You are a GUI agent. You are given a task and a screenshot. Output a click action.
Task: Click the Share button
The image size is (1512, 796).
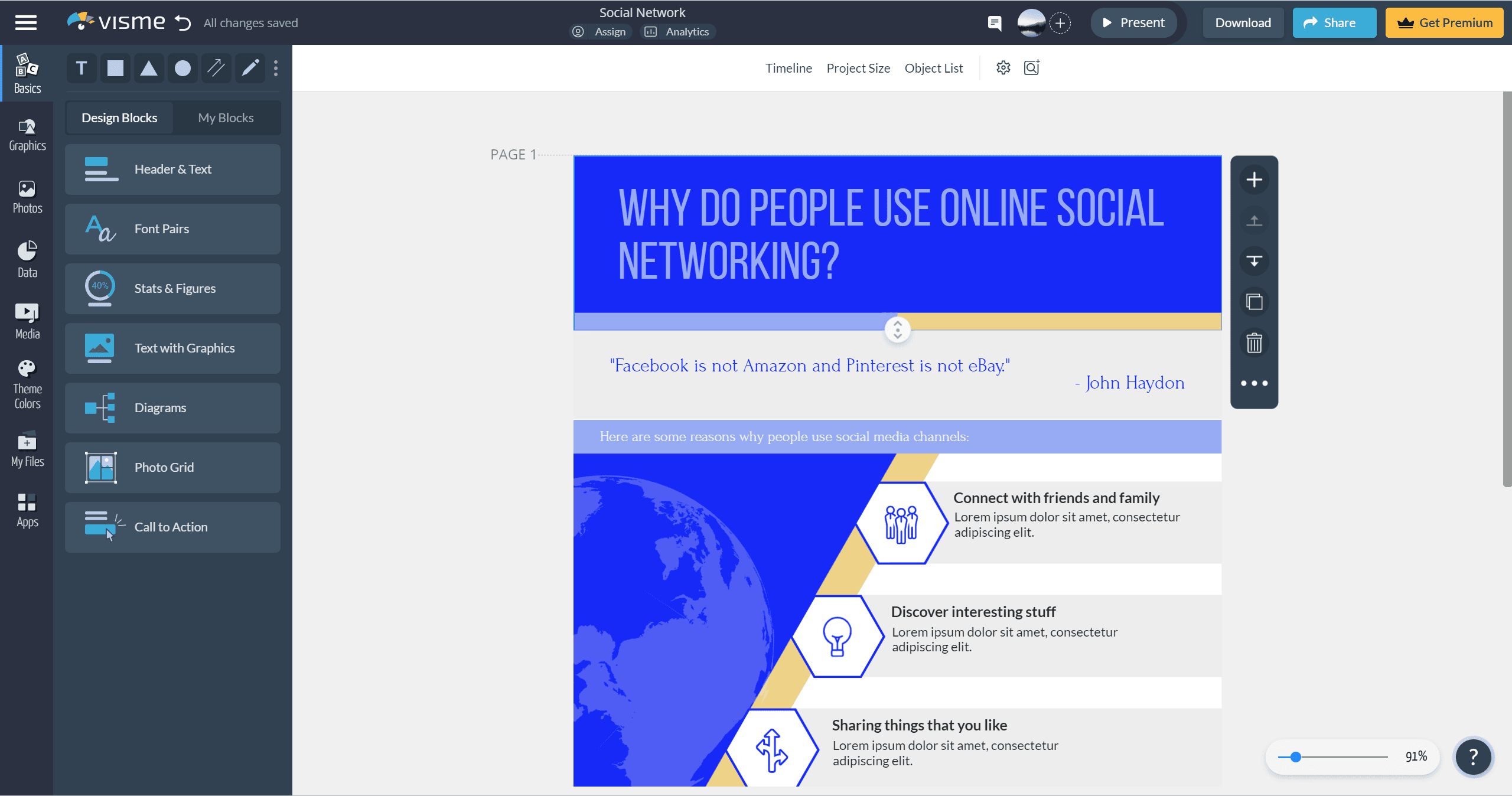(1334, 23)
